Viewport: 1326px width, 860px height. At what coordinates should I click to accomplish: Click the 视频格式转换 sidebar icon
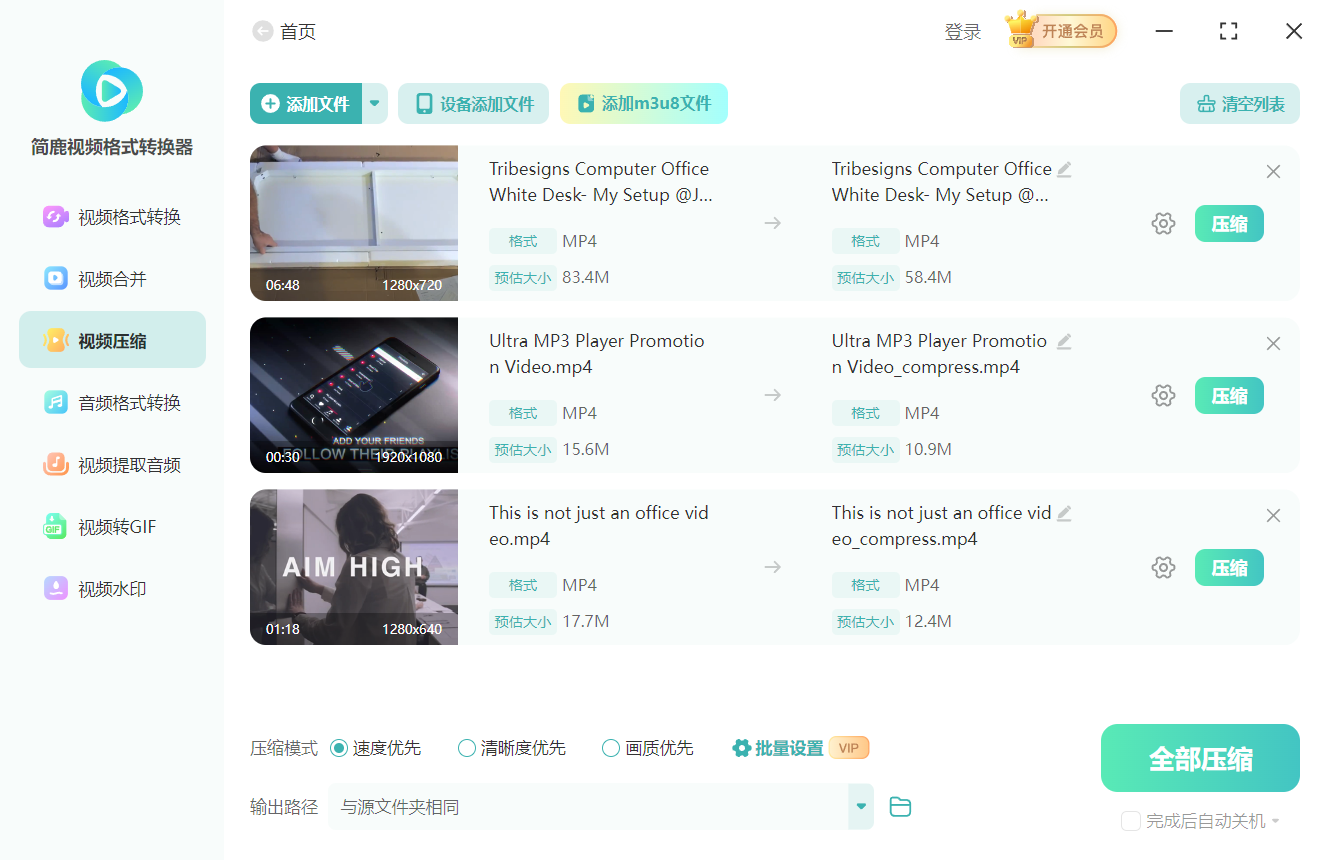pyautogui.click(x=55, y=217)
